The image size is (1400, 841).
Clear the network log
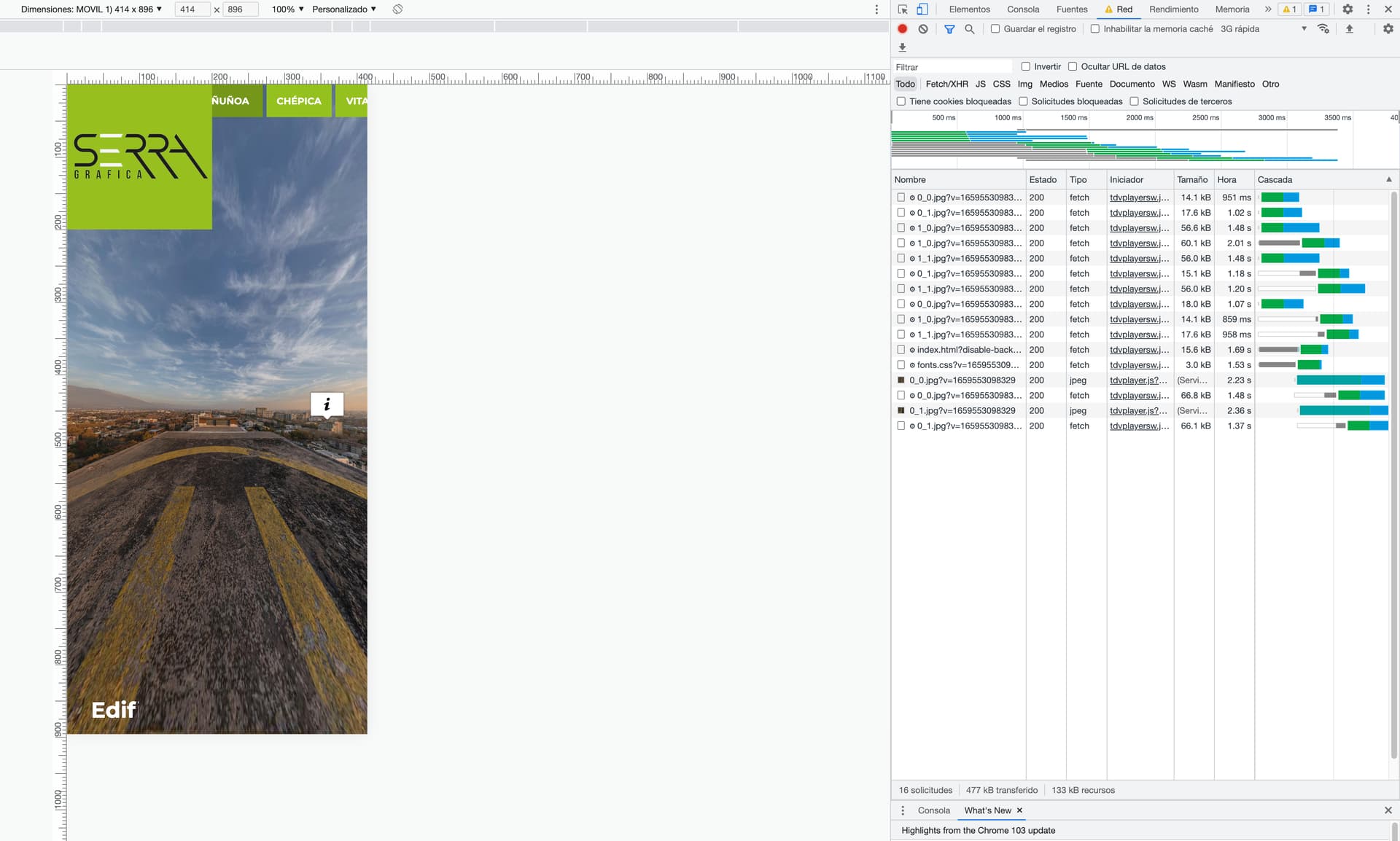(x=923, y=29)
